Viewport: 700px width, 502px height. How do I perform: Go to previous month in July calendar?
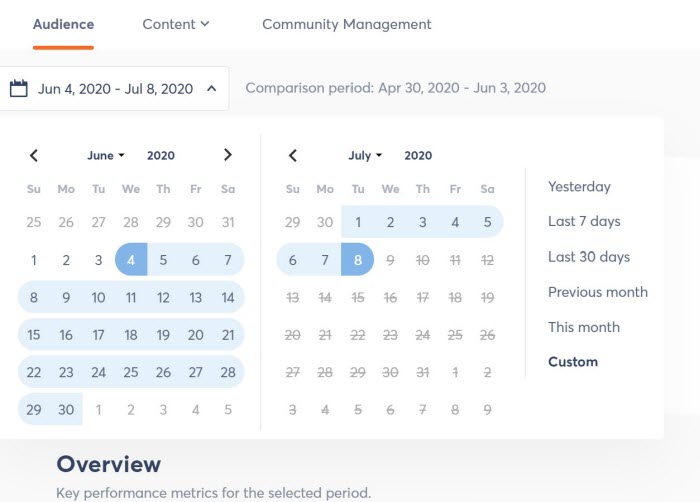click(x=293, y=155)
